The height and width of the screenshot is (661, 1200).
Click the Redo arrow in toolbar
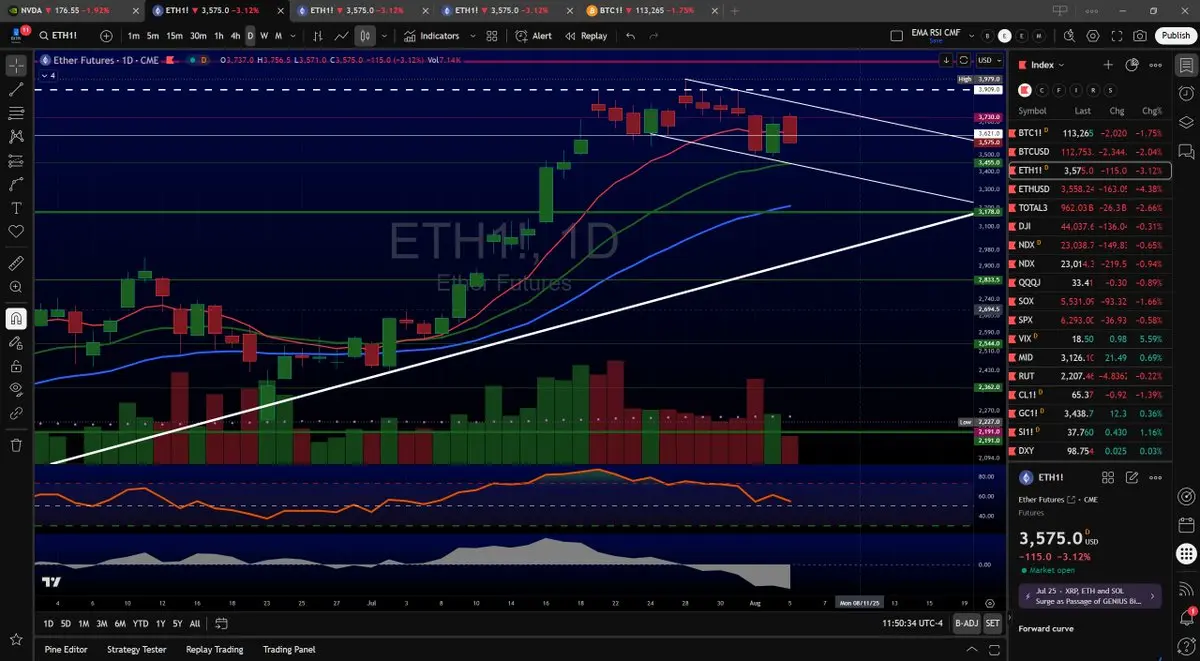654,36
